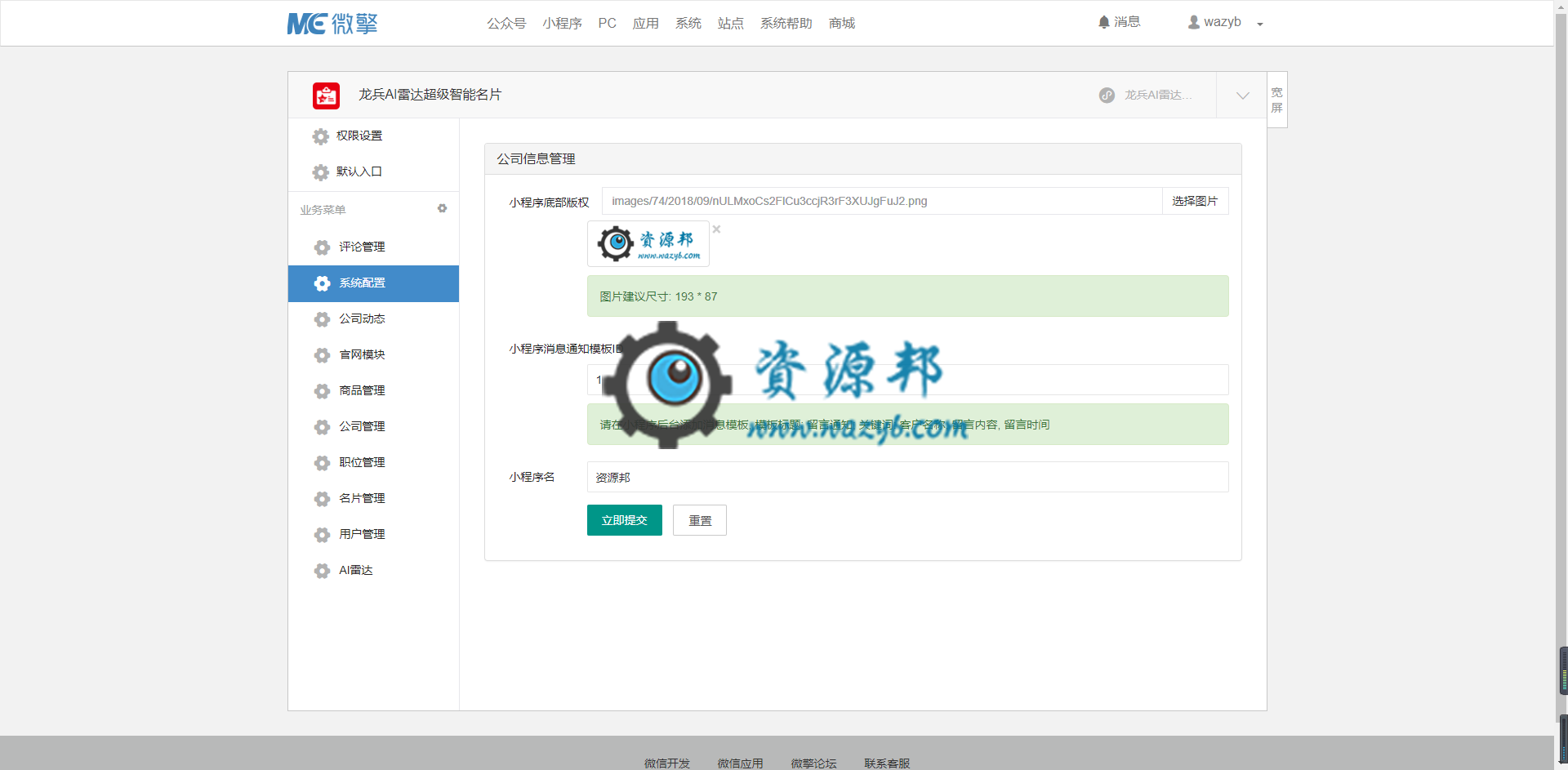The image size is (1568, 770).
Task: Open the 公众号 menu
Action: [506, 24]
